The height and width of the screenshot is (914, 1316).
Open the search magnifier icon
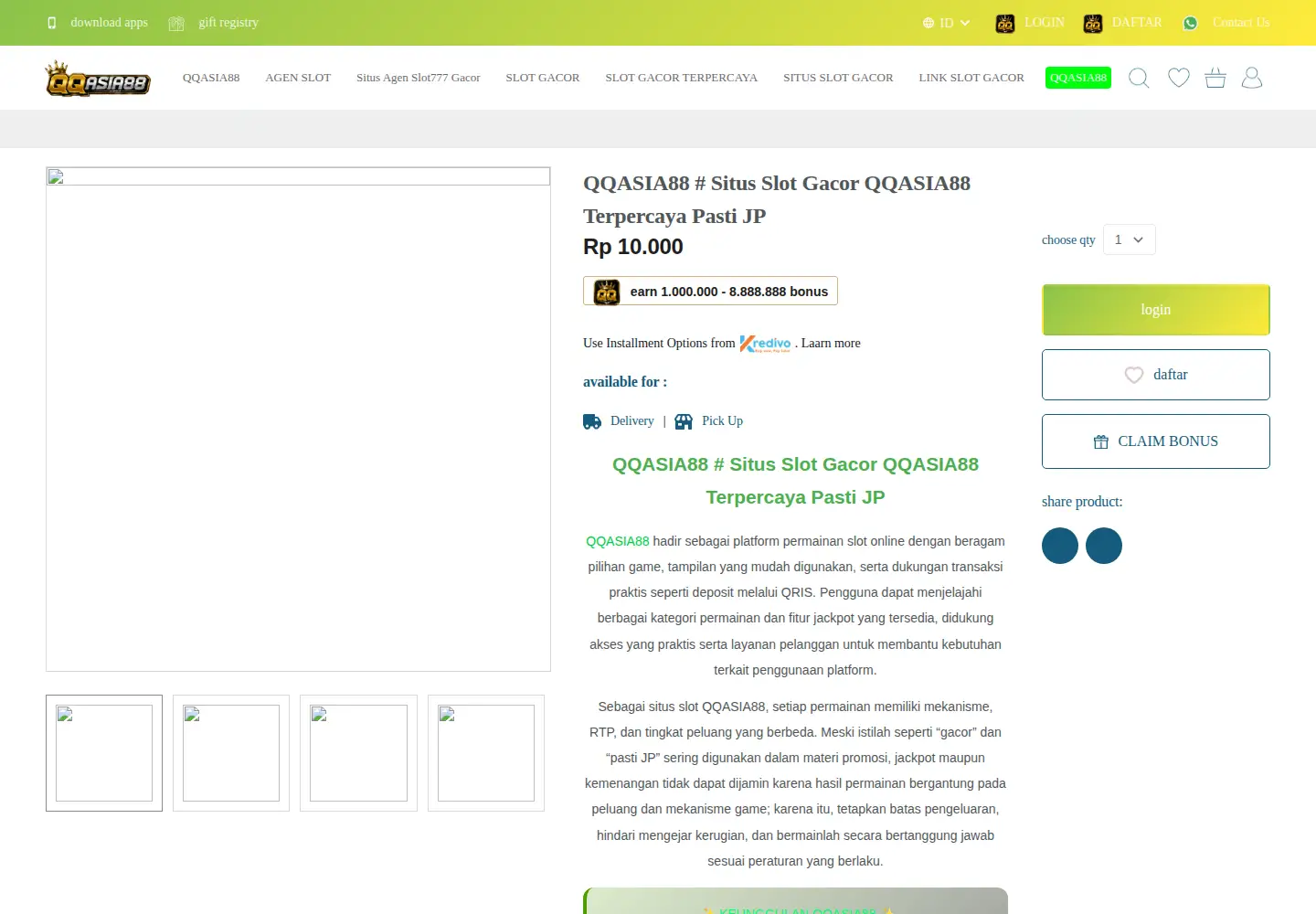1139,78
